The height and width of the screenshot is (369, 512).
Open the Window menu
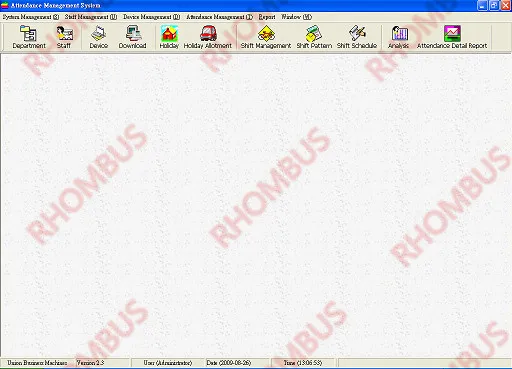pos(296,17)
